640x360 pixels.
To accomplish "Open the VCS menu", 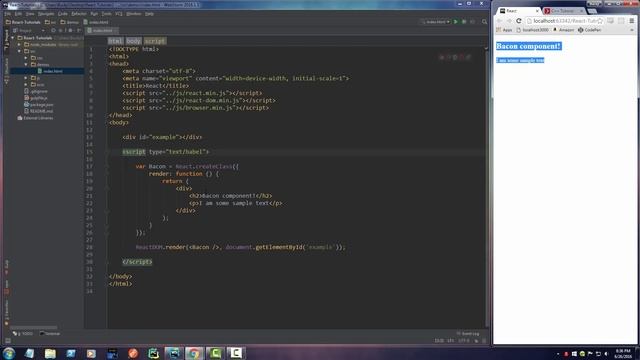I will click(119, 14).
